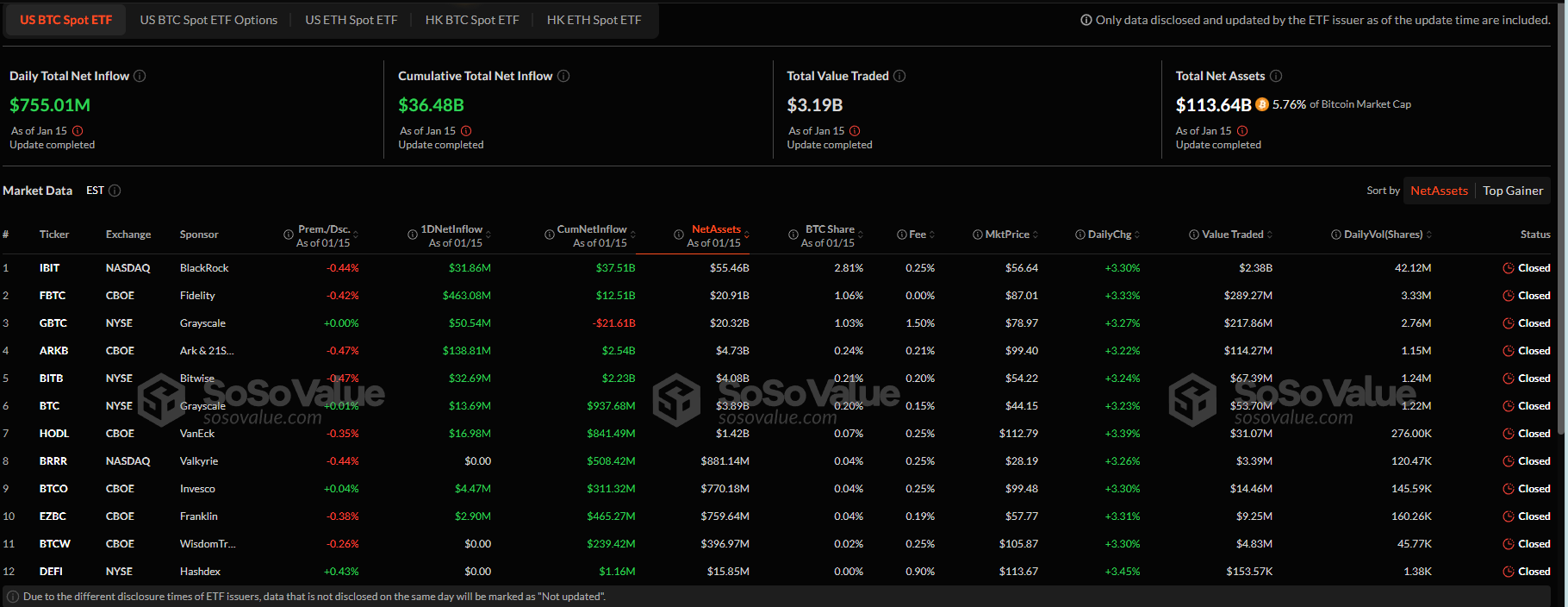Click info icon beside Cumulative Total Net Inflow
Screen dimensions: 1568x607
coord(563,76)
